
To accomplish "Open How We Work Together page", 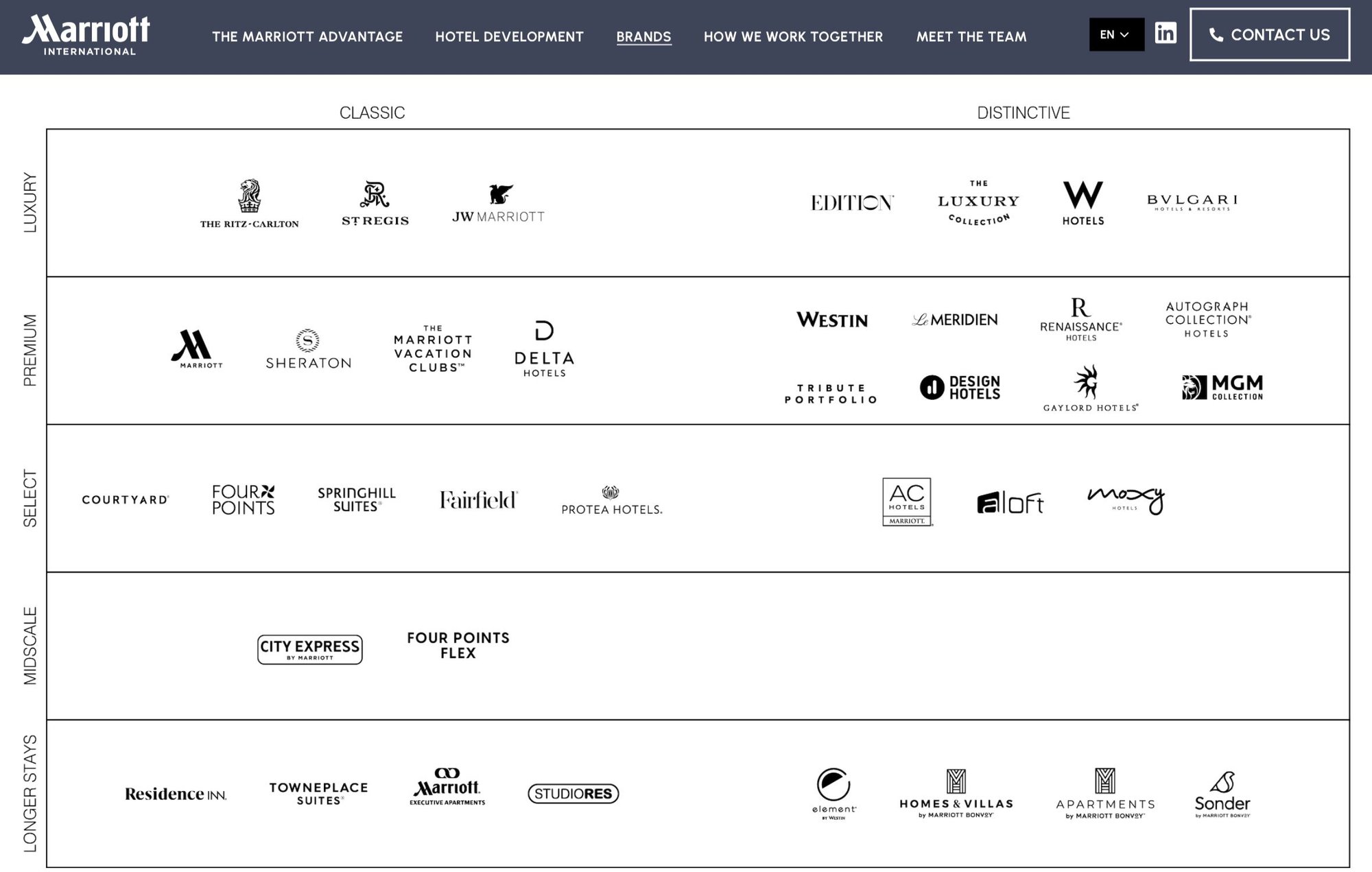I will pos(793,36).
